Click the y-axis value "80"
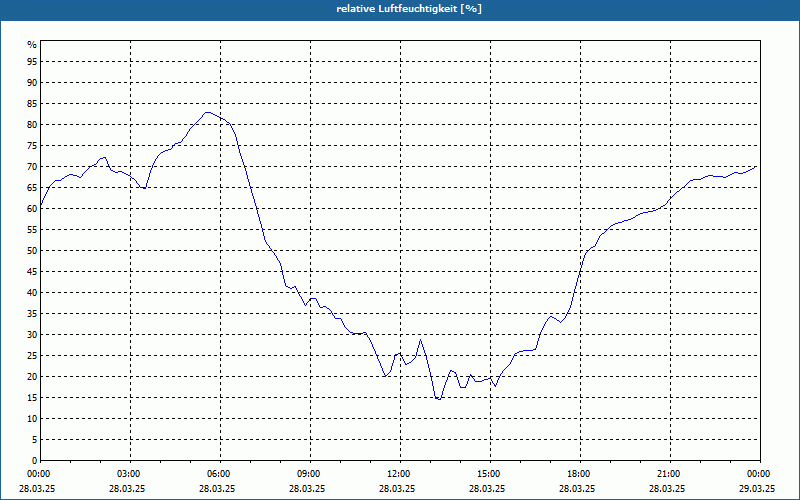 (32, 124)
